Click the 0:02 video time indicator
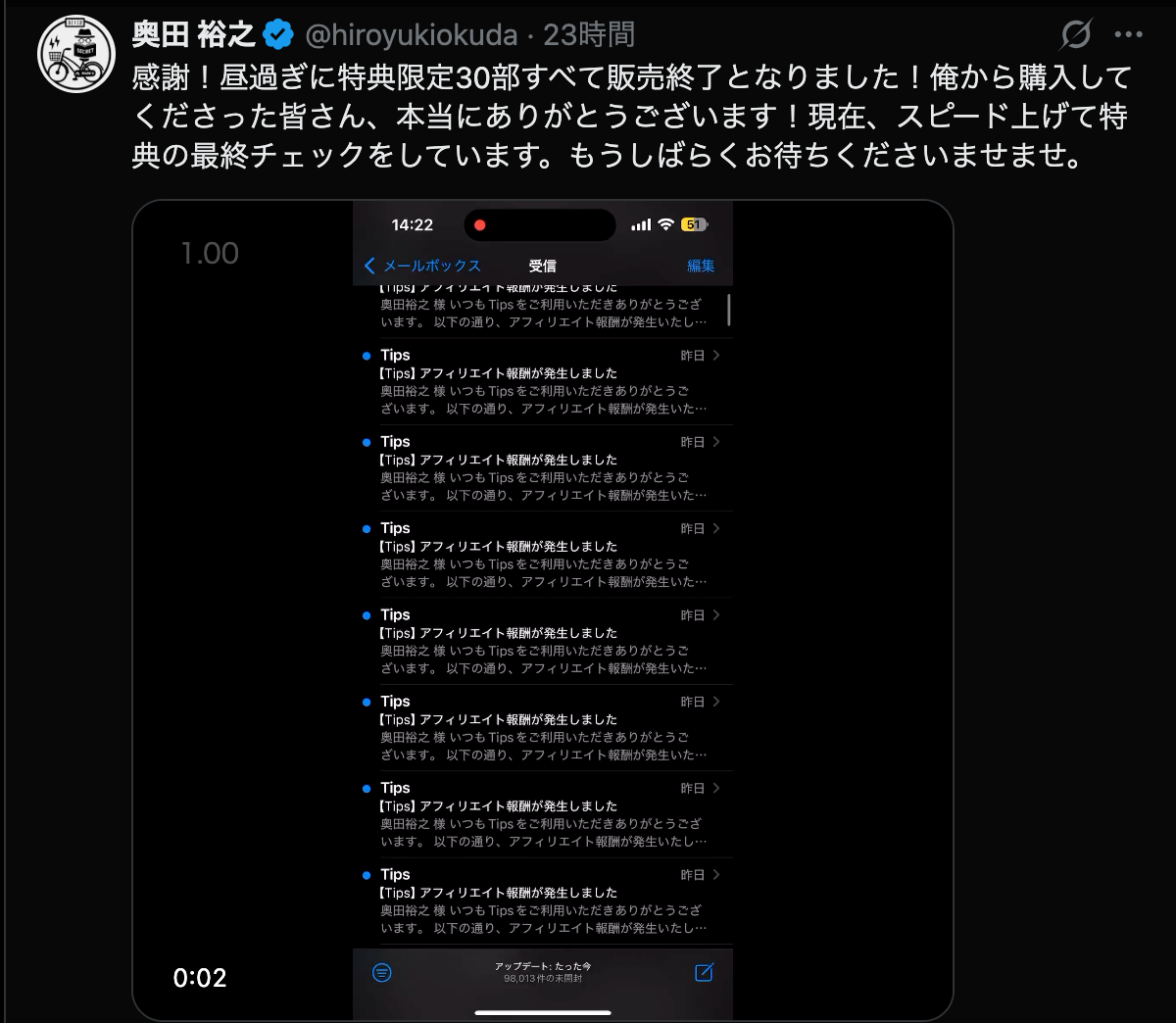 pyautogui.click(x=200, y=977)
